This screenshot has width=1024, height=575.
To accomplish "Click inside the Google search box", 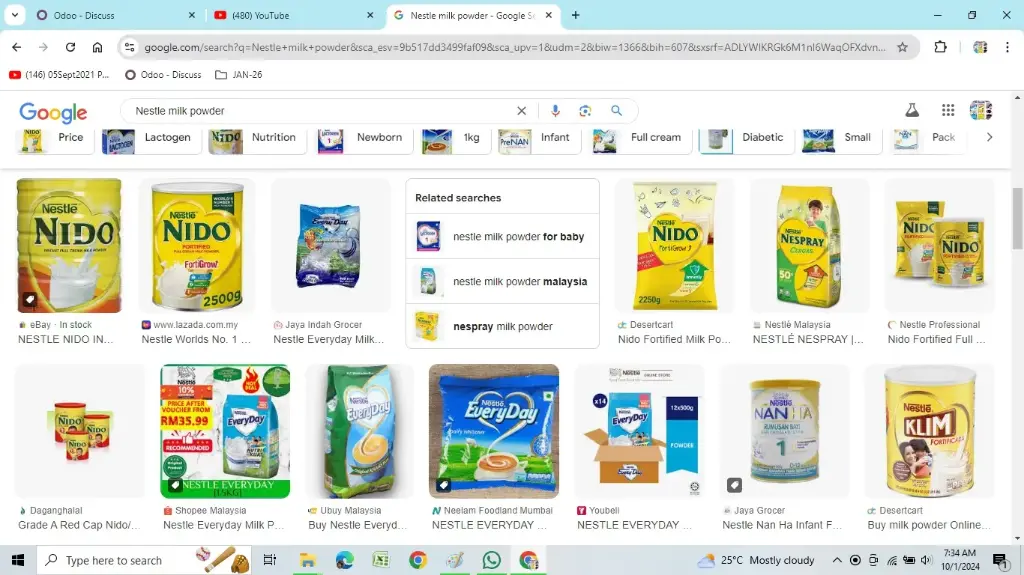I will [x=320, y=111].
